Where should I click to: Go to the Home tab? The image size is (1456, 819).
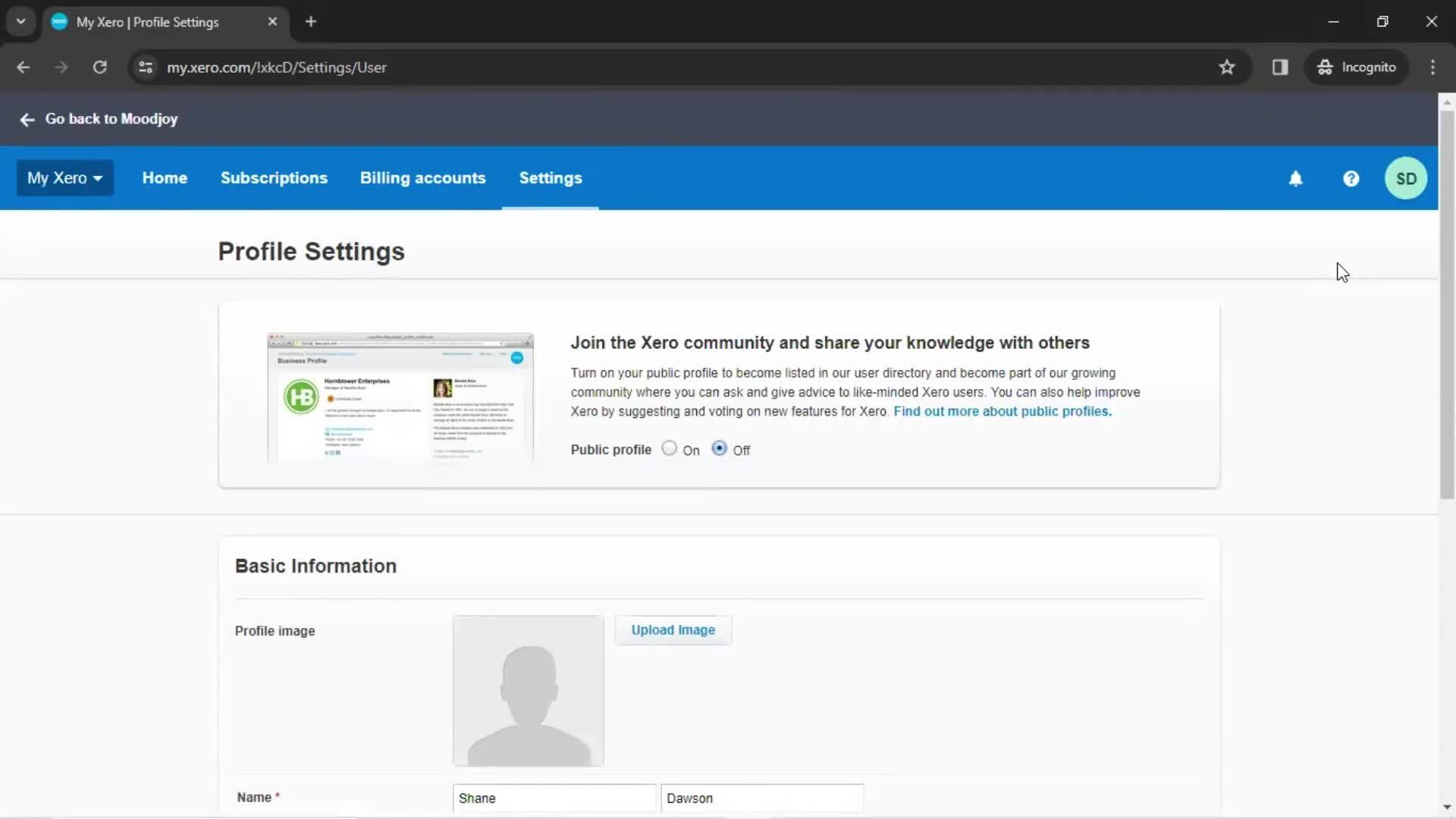point(165,178)
